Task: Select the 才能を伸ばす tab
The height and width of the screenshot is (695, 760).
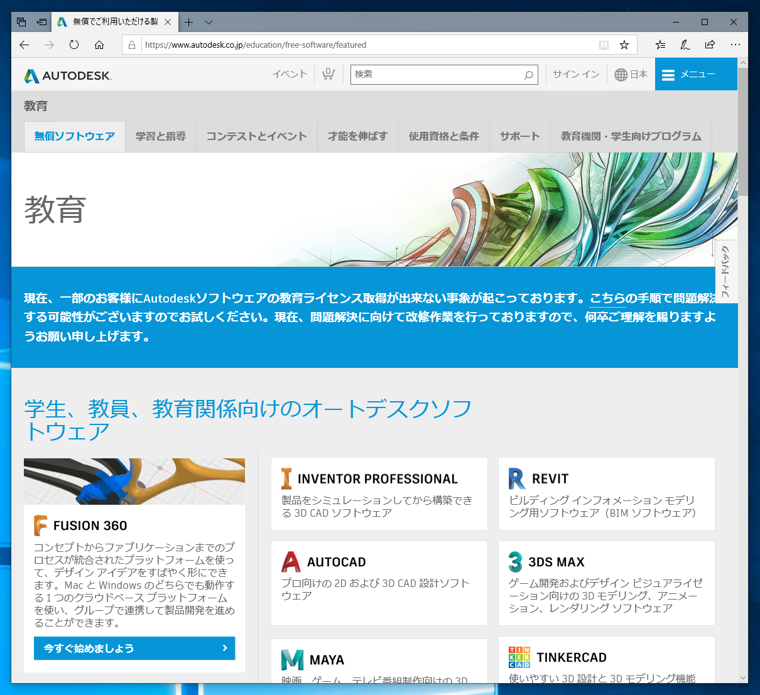Action: 358,137
